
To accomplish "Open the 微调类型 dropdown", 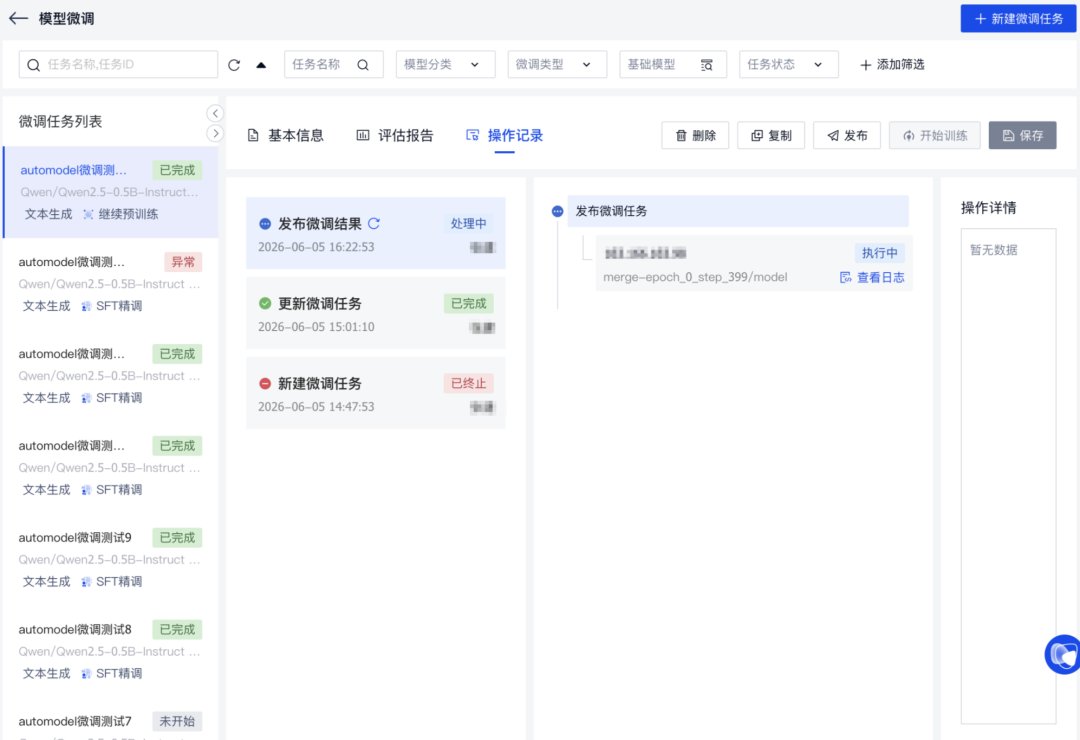I will click(x=557, y=64).
